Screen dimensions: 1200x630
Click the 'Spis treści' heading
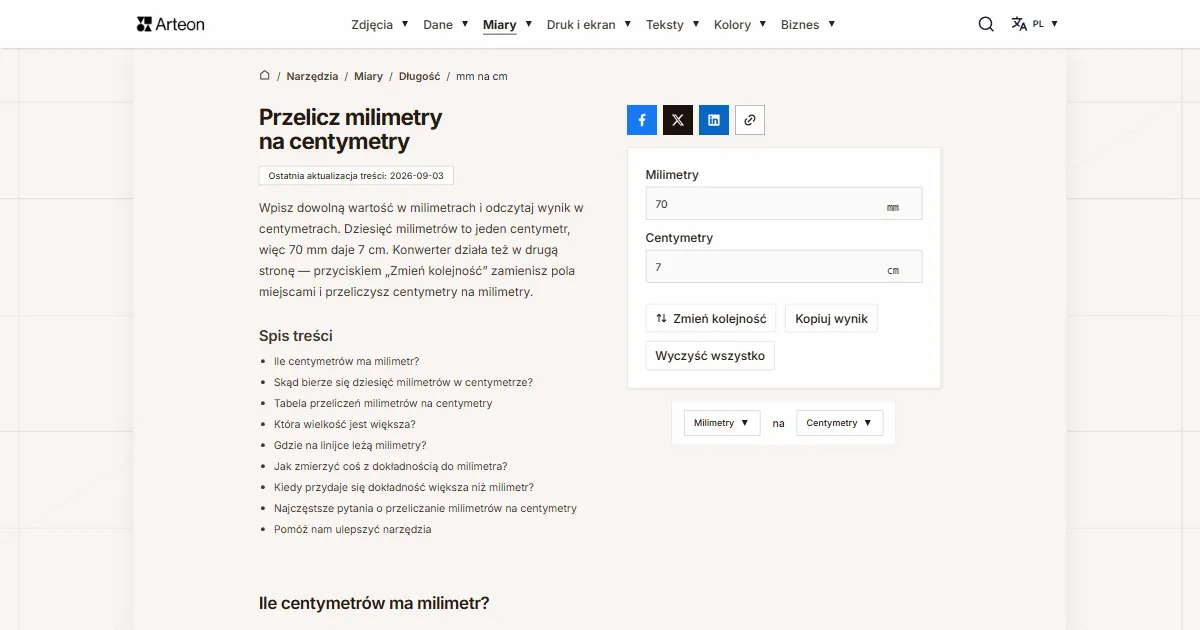click(x=296, y=336)
